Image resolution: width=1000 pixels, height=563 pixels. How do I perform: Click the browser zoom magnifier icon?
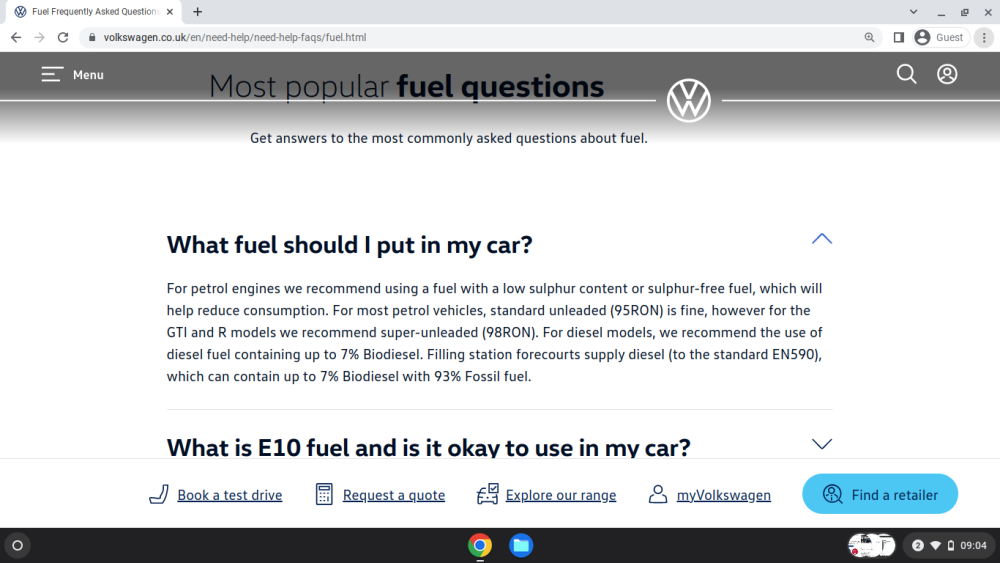[x=869, y=38]
